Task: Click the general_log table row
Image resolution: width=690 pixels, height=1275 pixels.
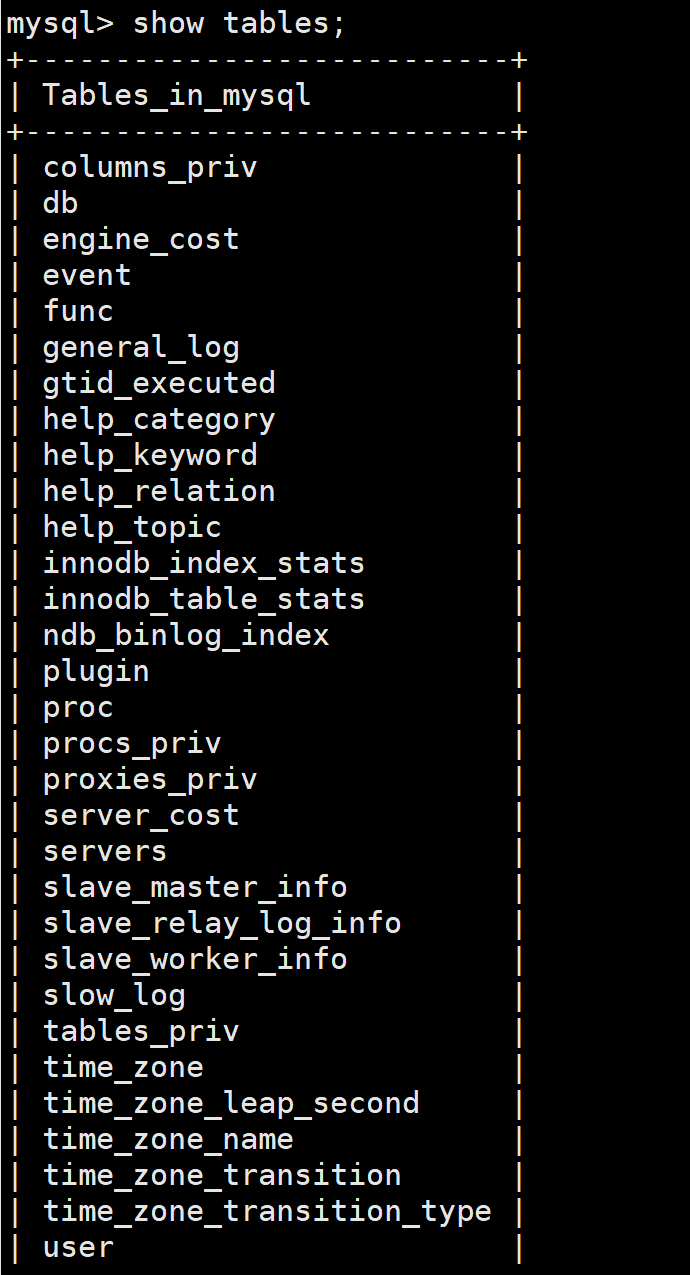Action: [141, 347]
